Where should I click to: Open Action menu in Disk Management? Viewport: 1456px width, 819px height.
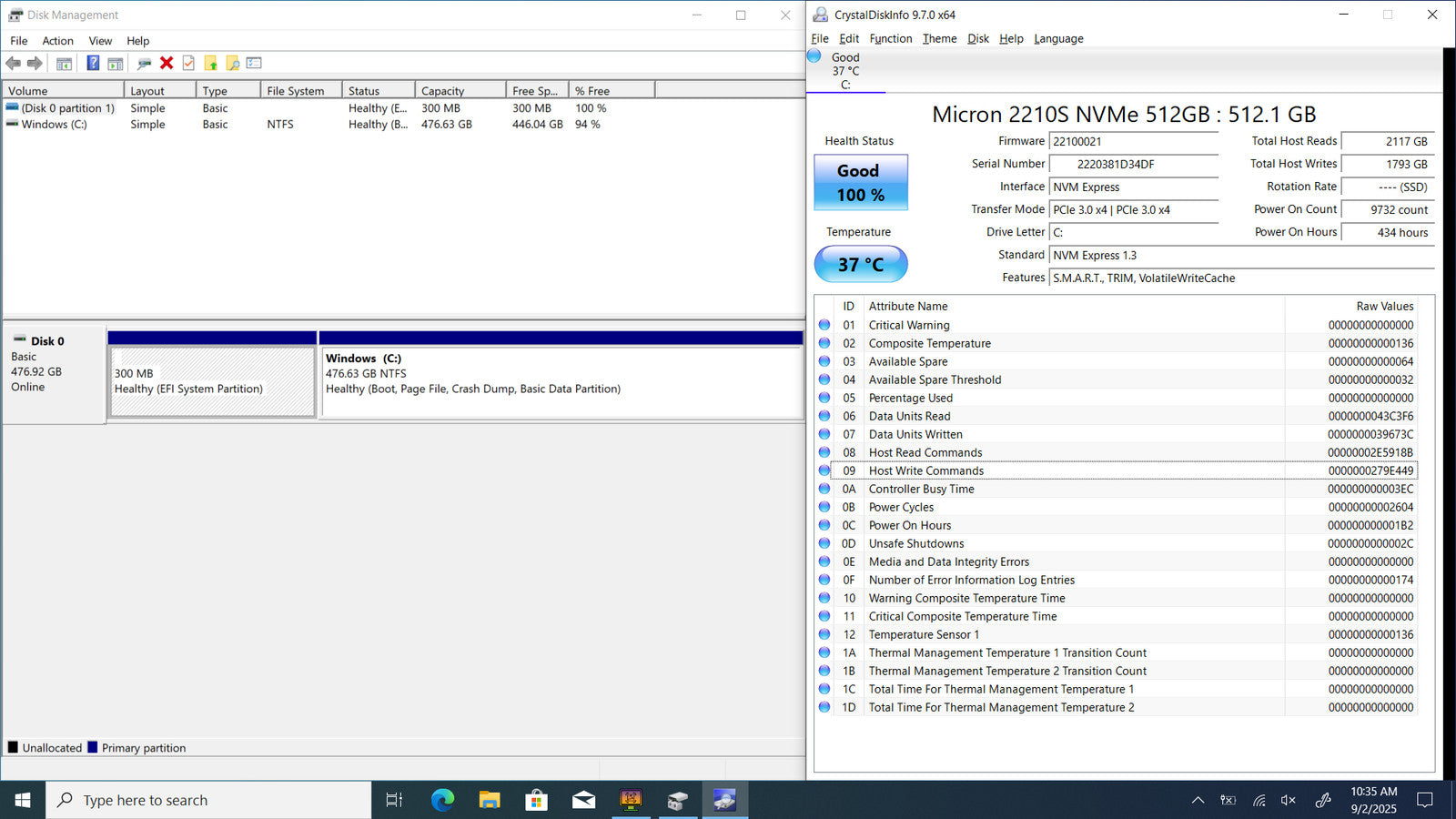57,41
